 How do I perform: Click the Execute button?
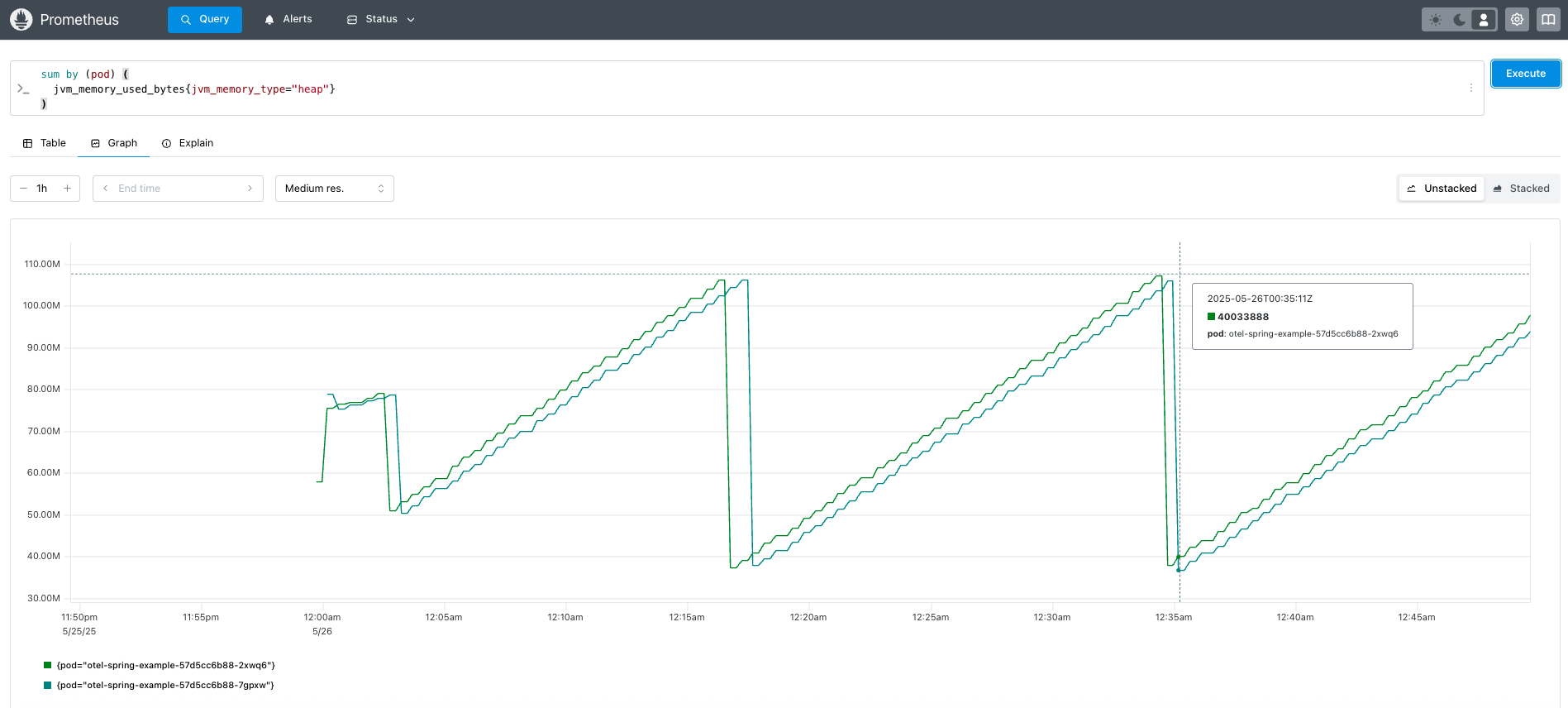(1526, 74)
